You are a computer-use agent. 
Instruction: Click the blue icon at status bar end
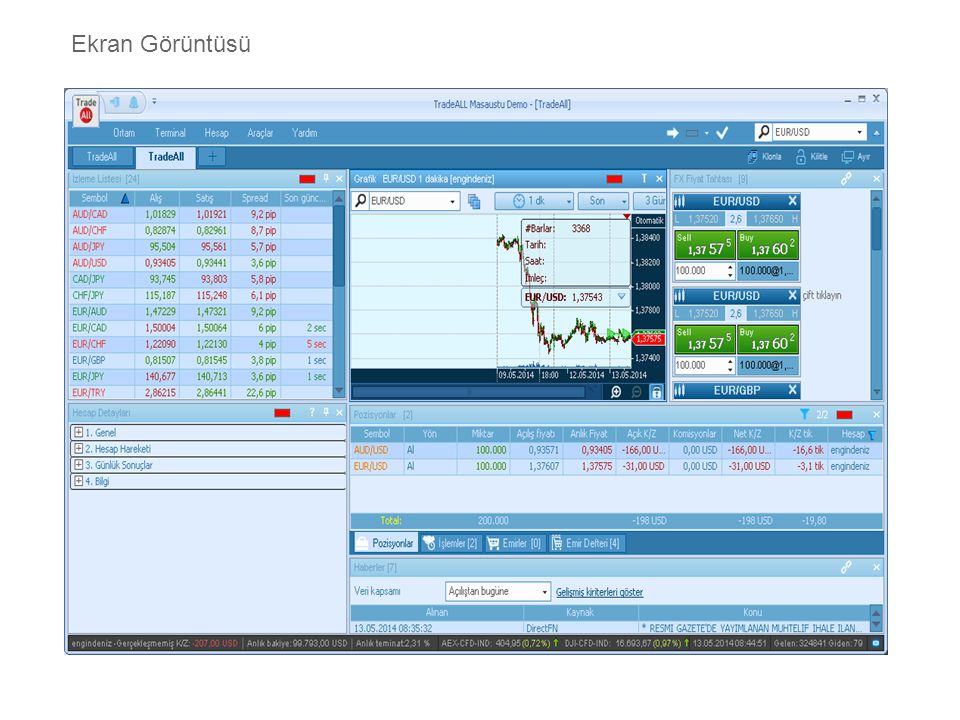[x=876, y=643]
